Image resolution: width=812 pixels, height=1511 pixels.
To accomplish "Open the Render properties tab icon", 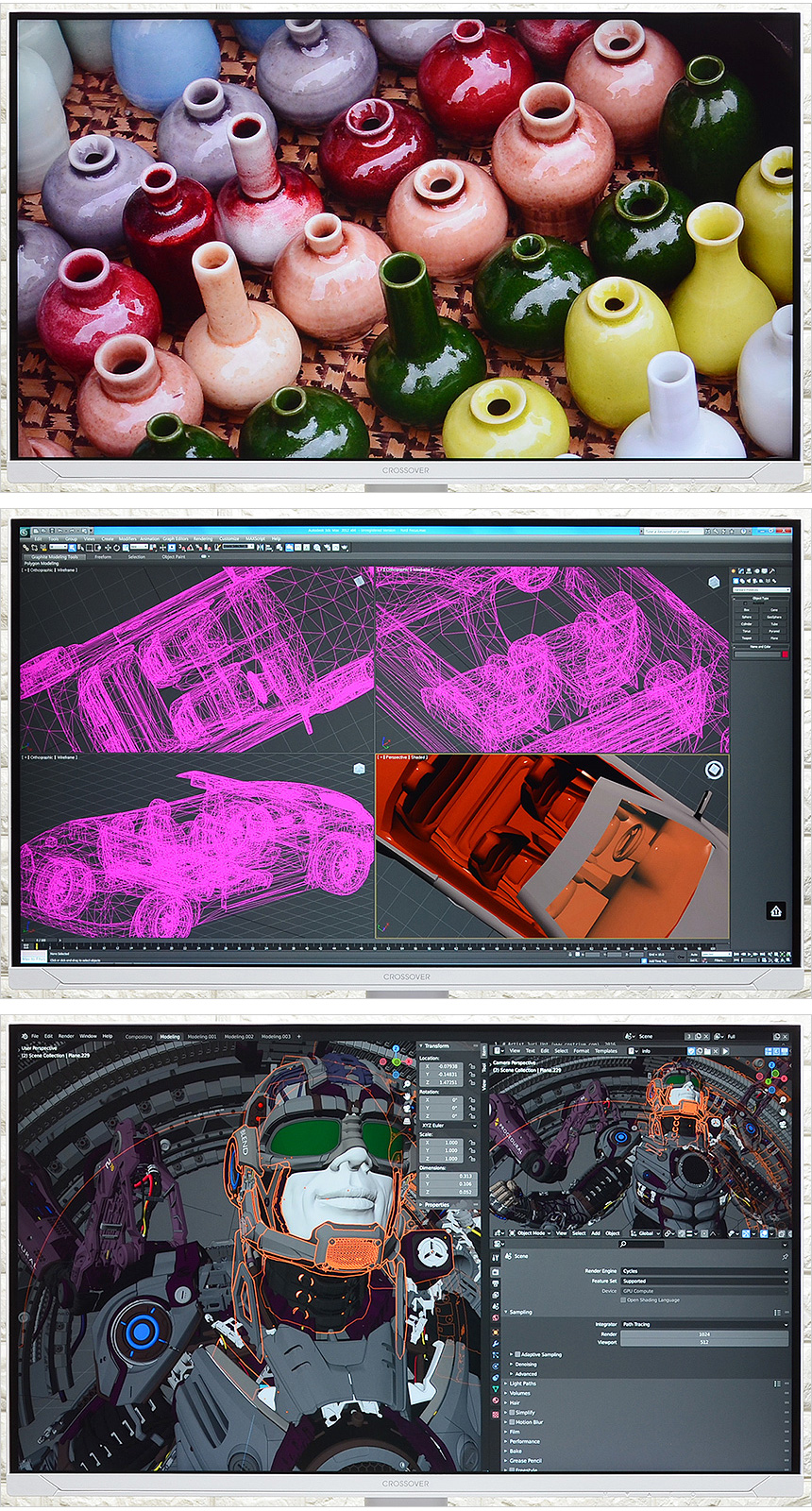I will (496, 1270).
